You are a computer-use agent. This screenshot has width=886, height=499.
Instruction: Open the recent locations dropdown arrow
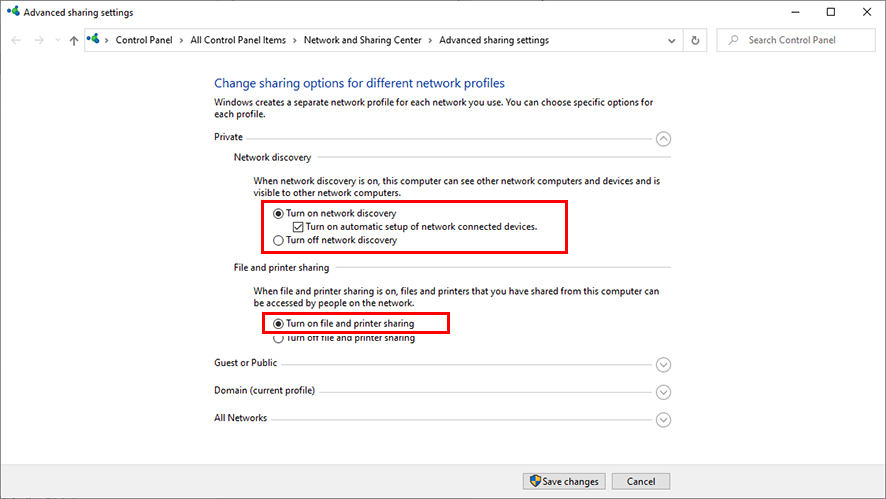pos(58,40)
